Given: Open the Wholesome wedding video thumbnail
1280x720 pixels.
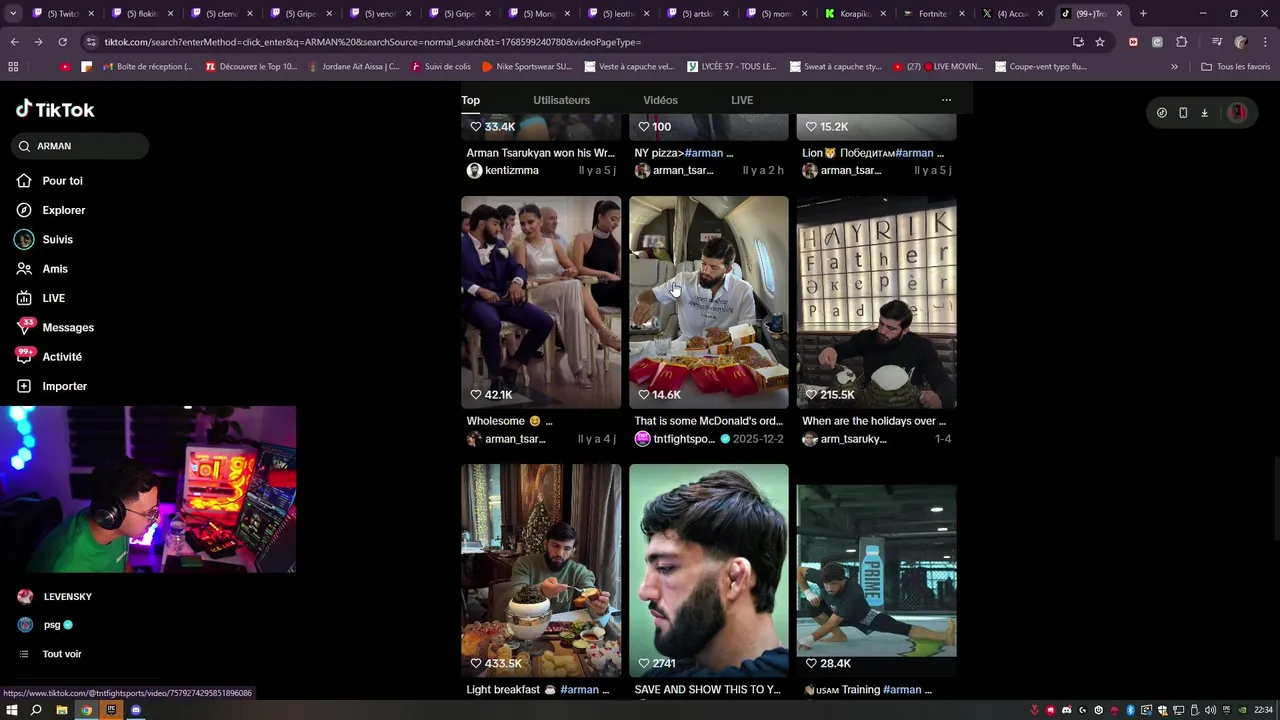Looking at the screenshot, I should point(541,302).
